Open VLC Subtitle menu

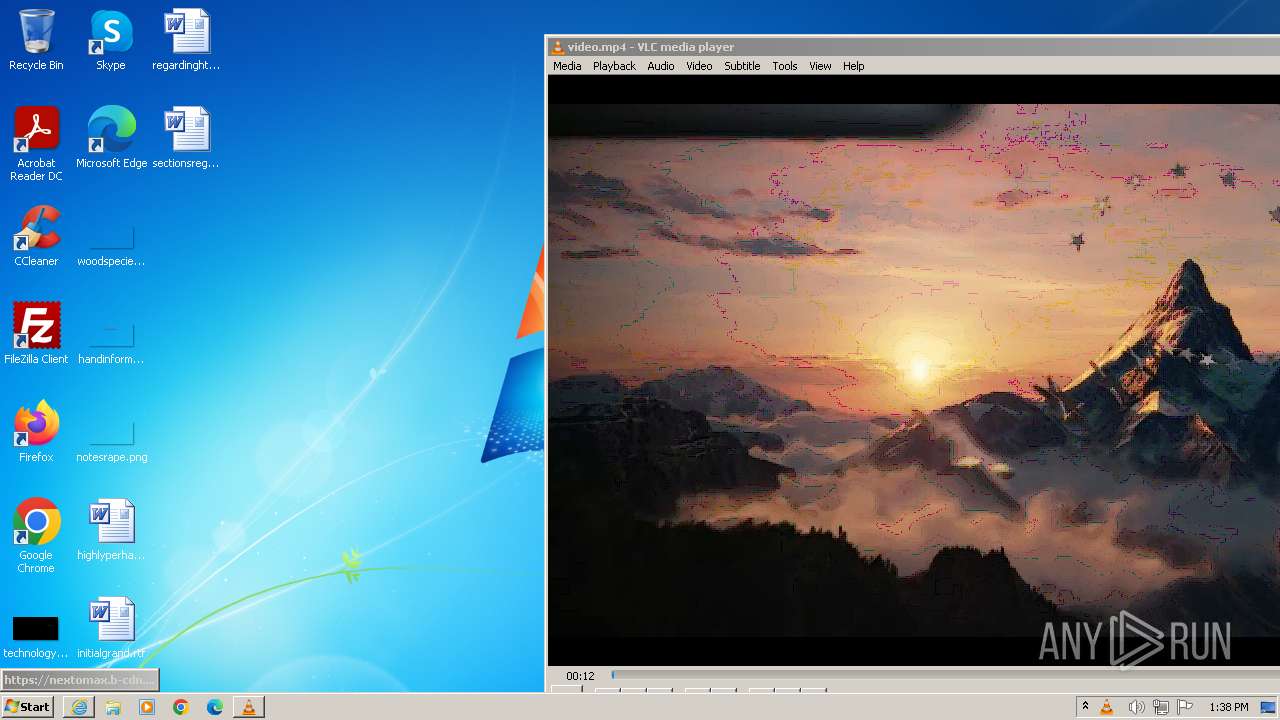tap(742, 66)
